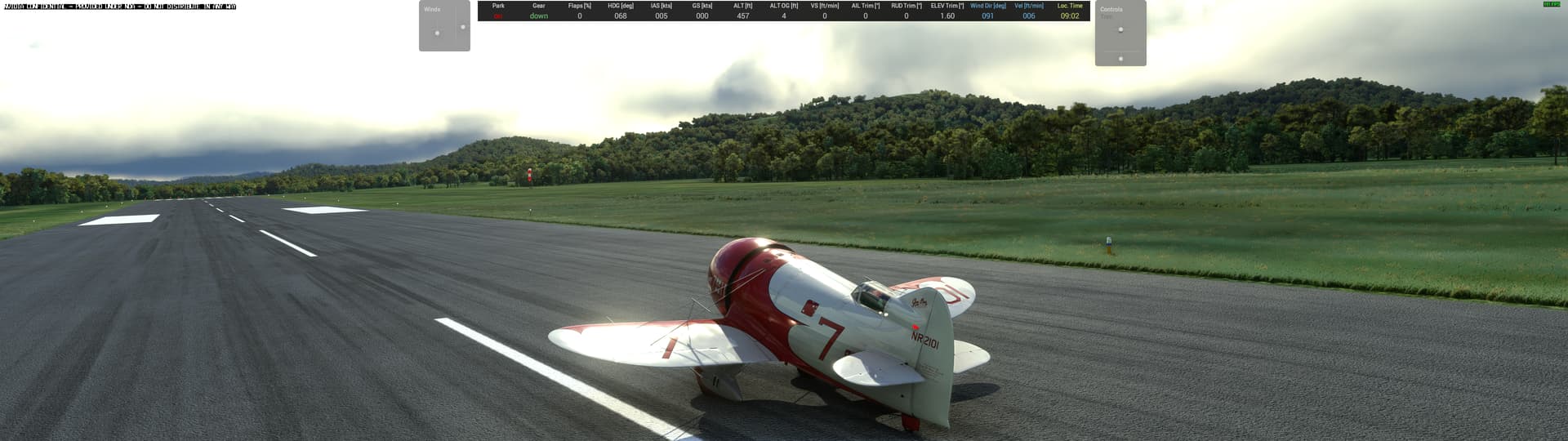
Task: Click the Winds panel left dot
Action: [437, 33]
